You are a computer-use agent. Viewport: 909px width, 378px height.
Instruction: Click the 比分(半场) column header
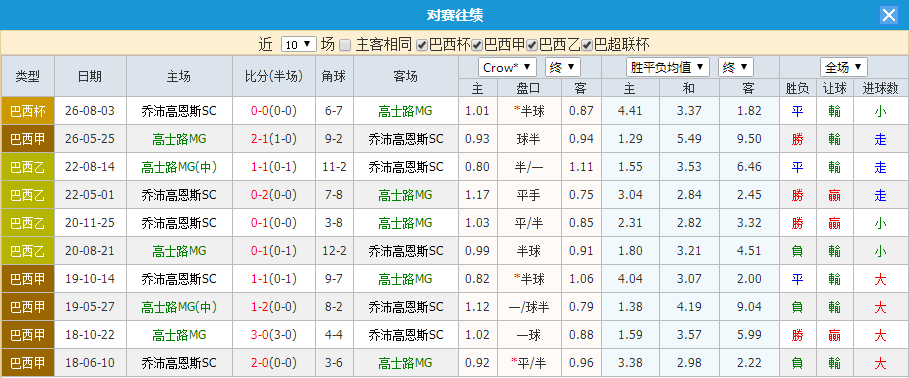coord(274,76)
